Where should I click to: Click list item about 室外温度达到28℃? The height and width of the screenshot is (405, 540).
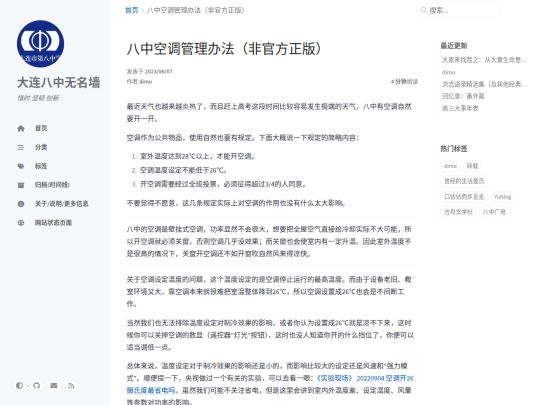point(198,156)
